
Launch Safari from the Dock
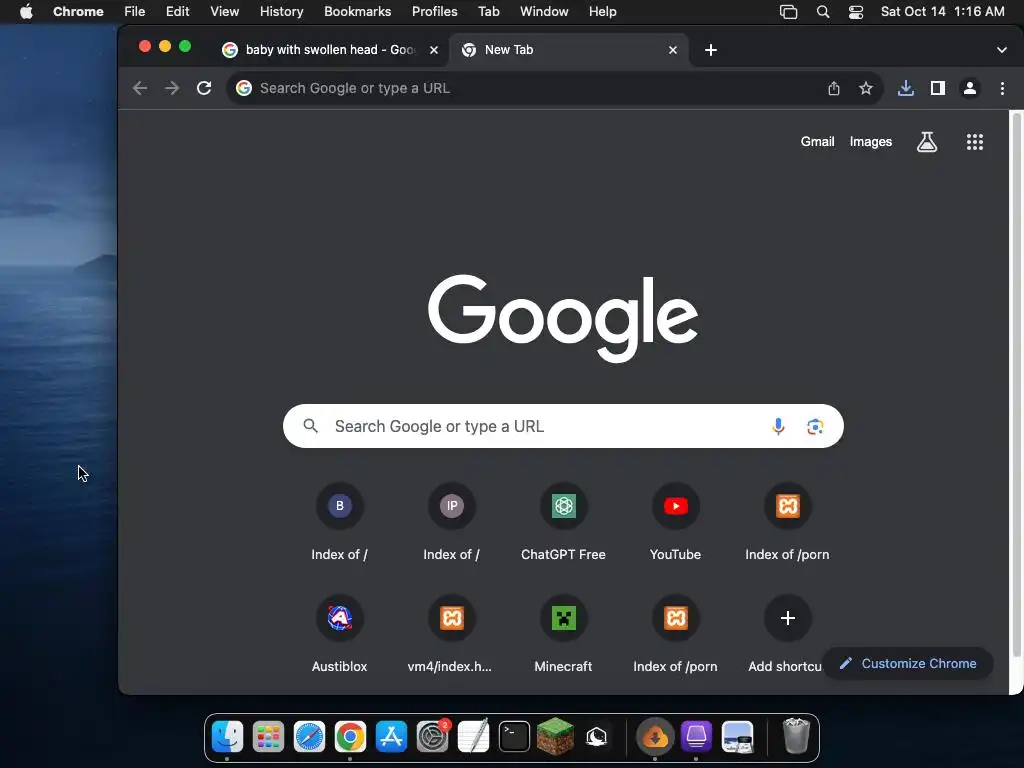coord(310,737)
